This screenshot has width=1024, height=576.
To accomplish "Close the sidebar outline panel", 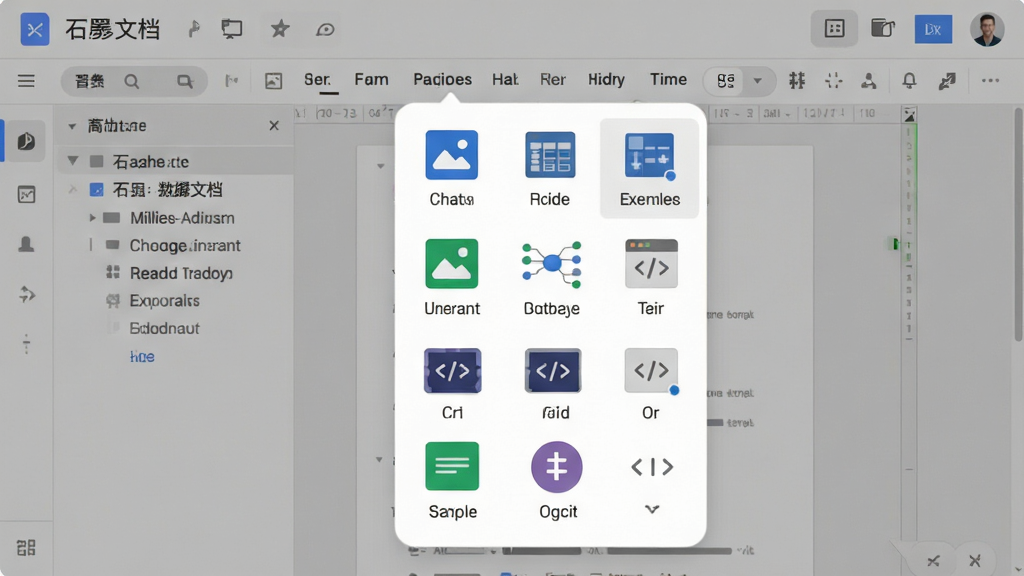I will (274, 125).
